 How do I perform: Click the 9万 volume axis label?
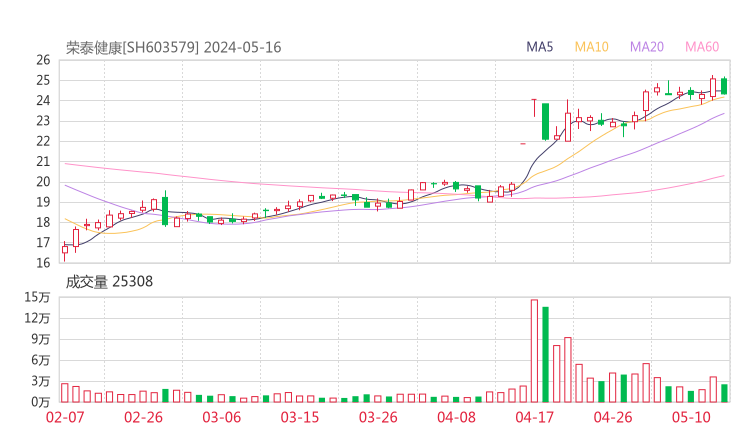coord(41,339)
